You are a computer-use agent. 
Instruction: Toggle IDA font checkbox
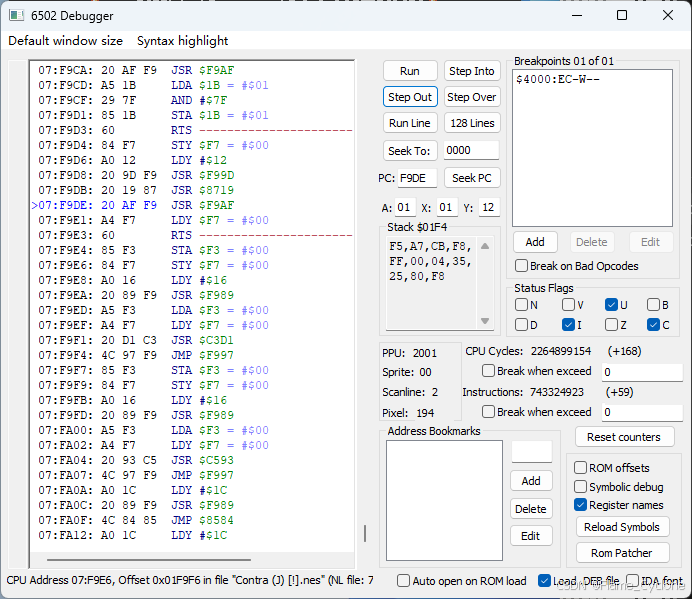[x=632, y=580]
